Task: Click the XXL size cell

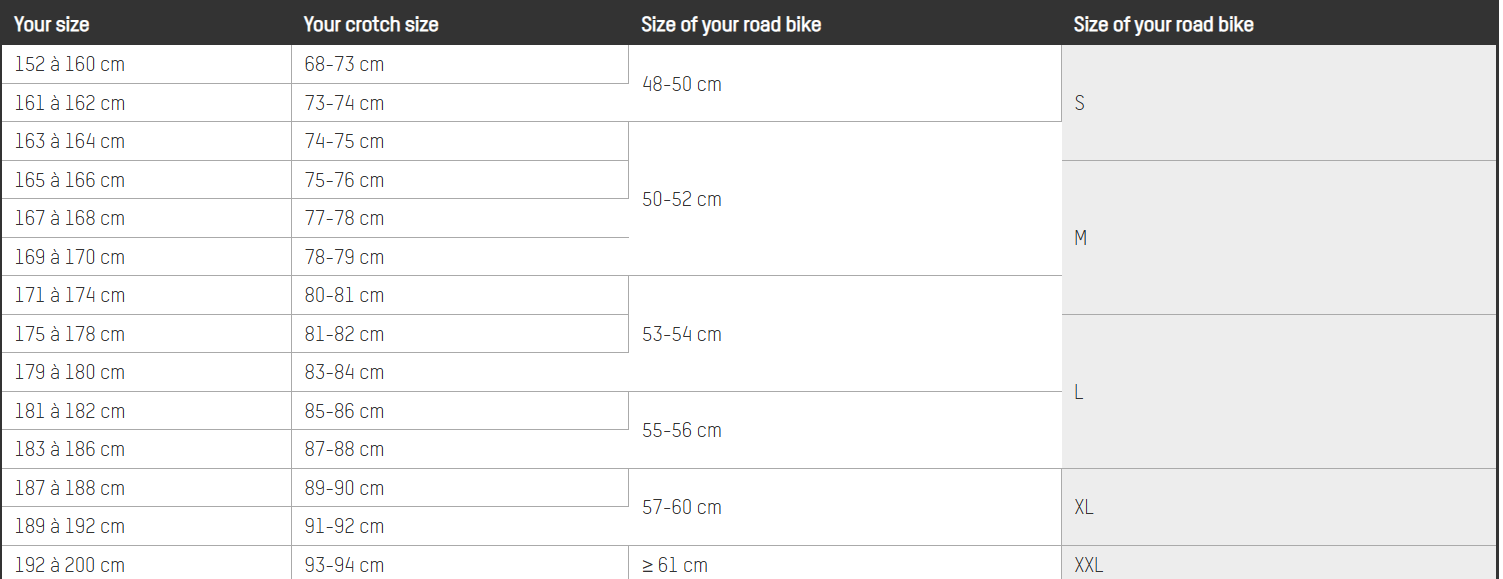Action: (x=1088, y=565)
